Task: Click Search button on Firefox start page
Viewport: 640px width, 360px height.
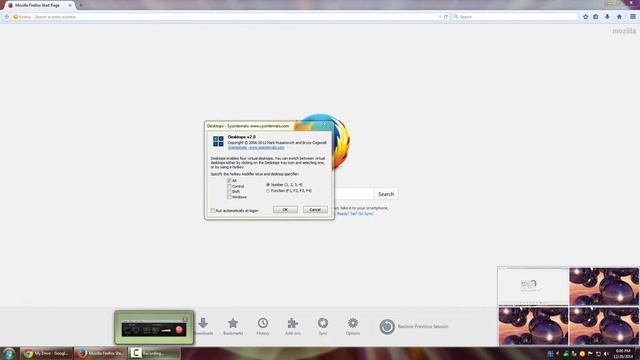Action: pyautogui.click(x=386, y=194)
